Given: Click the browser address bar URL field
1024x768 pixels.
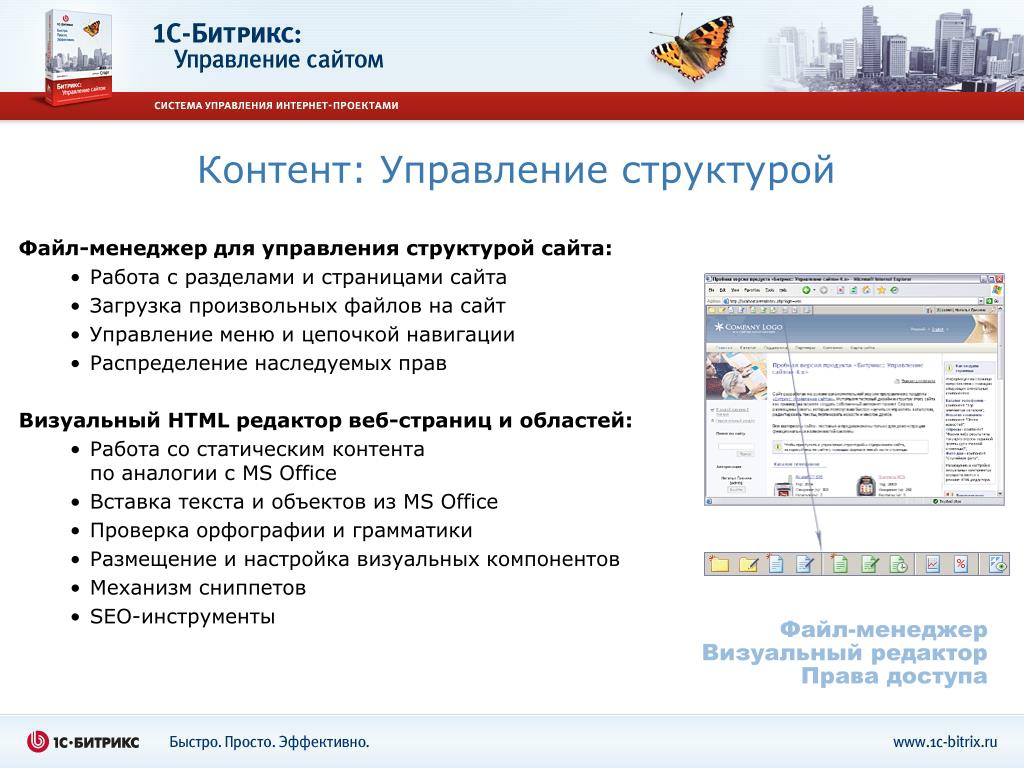Looking at the screenshot, I should 849,301.
